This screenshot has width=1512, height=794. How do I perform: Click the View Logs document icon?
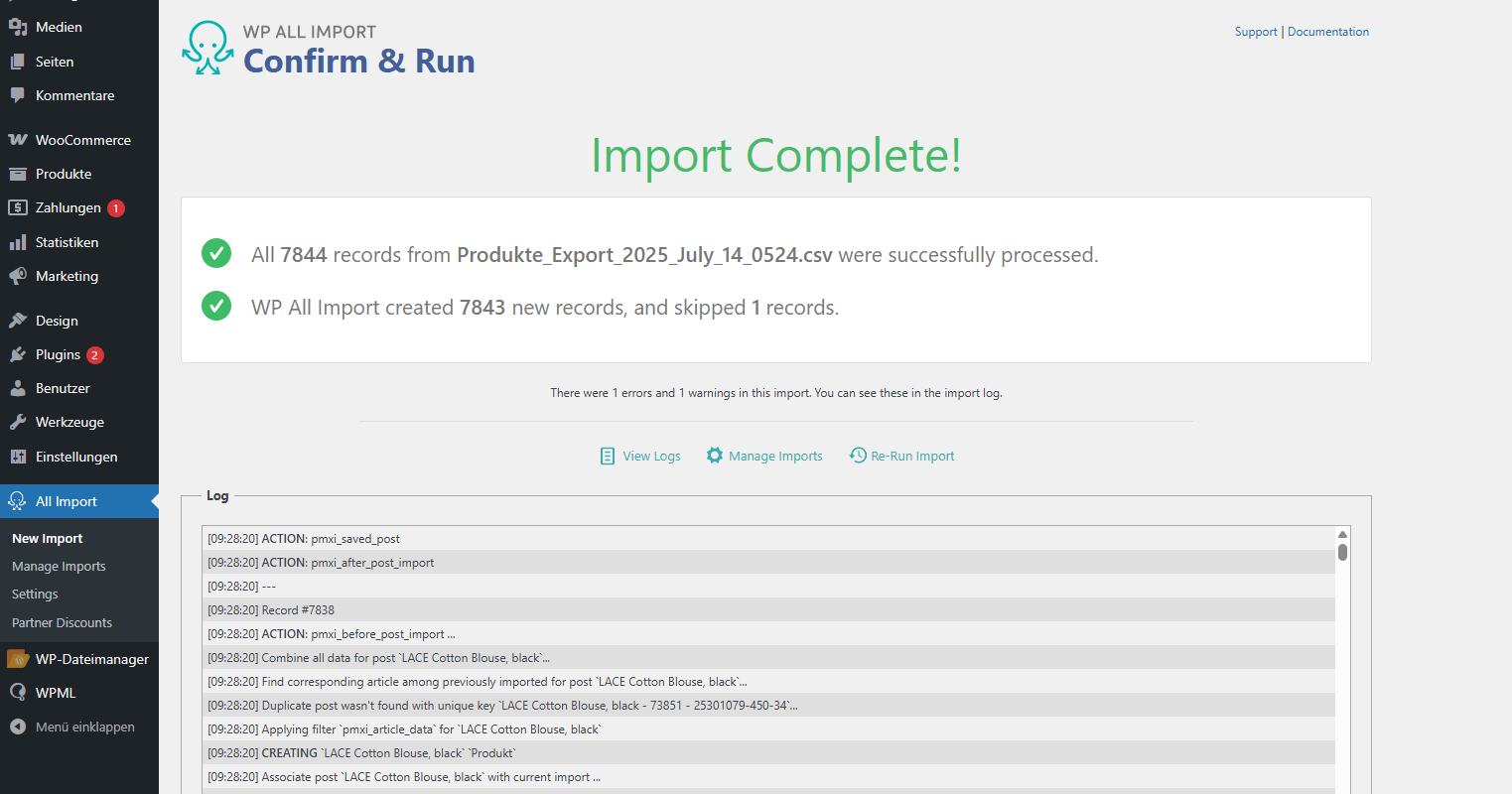pyautogui.click(x=607, y=456)
